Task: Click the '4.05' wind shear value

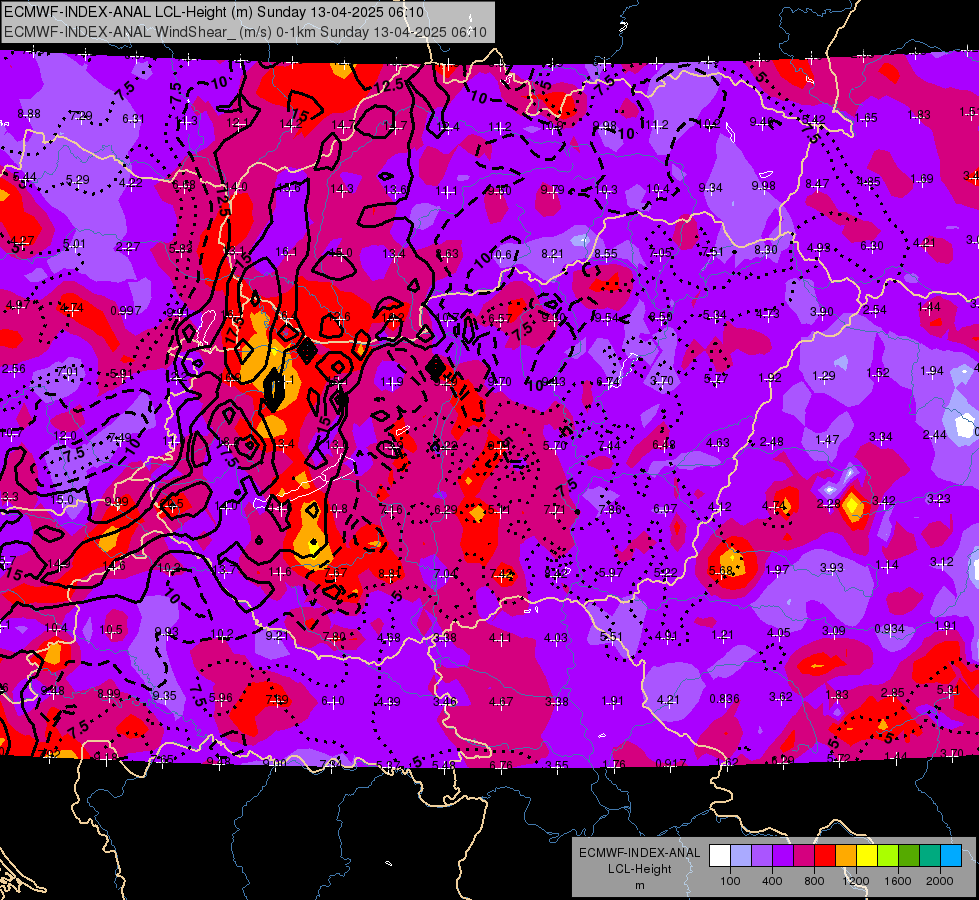Action: 779,633
